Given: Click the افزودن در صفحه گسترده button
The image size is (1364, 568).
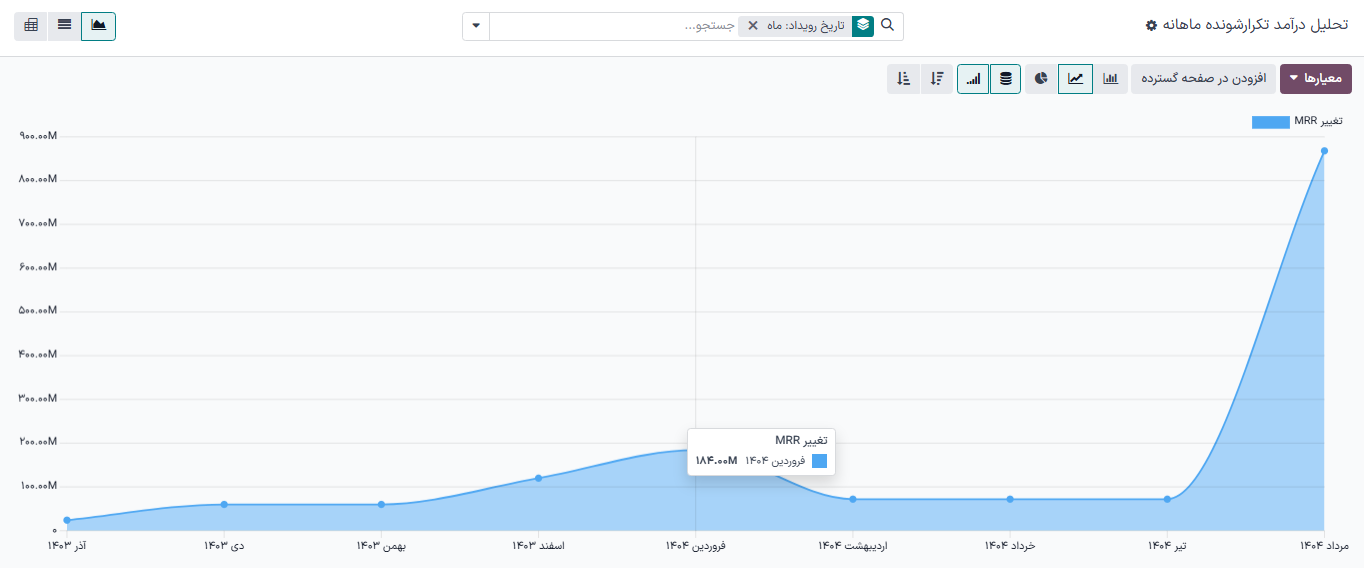Looking at the screenshot, I should pos(1203,79).
